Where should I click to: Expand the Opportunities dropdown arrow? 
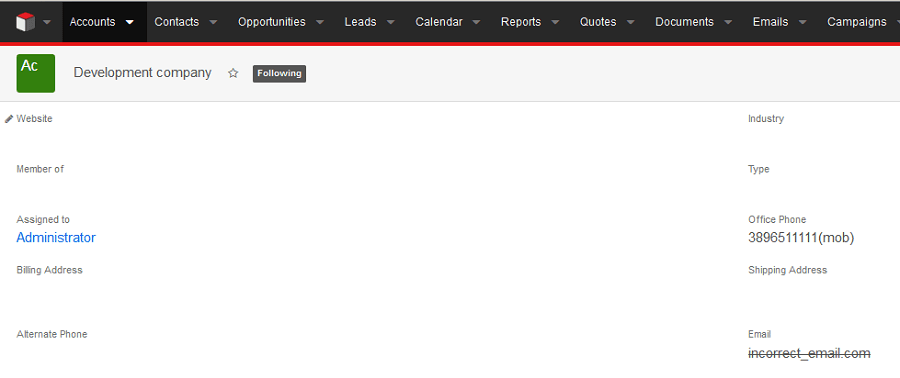click(320, 22)
